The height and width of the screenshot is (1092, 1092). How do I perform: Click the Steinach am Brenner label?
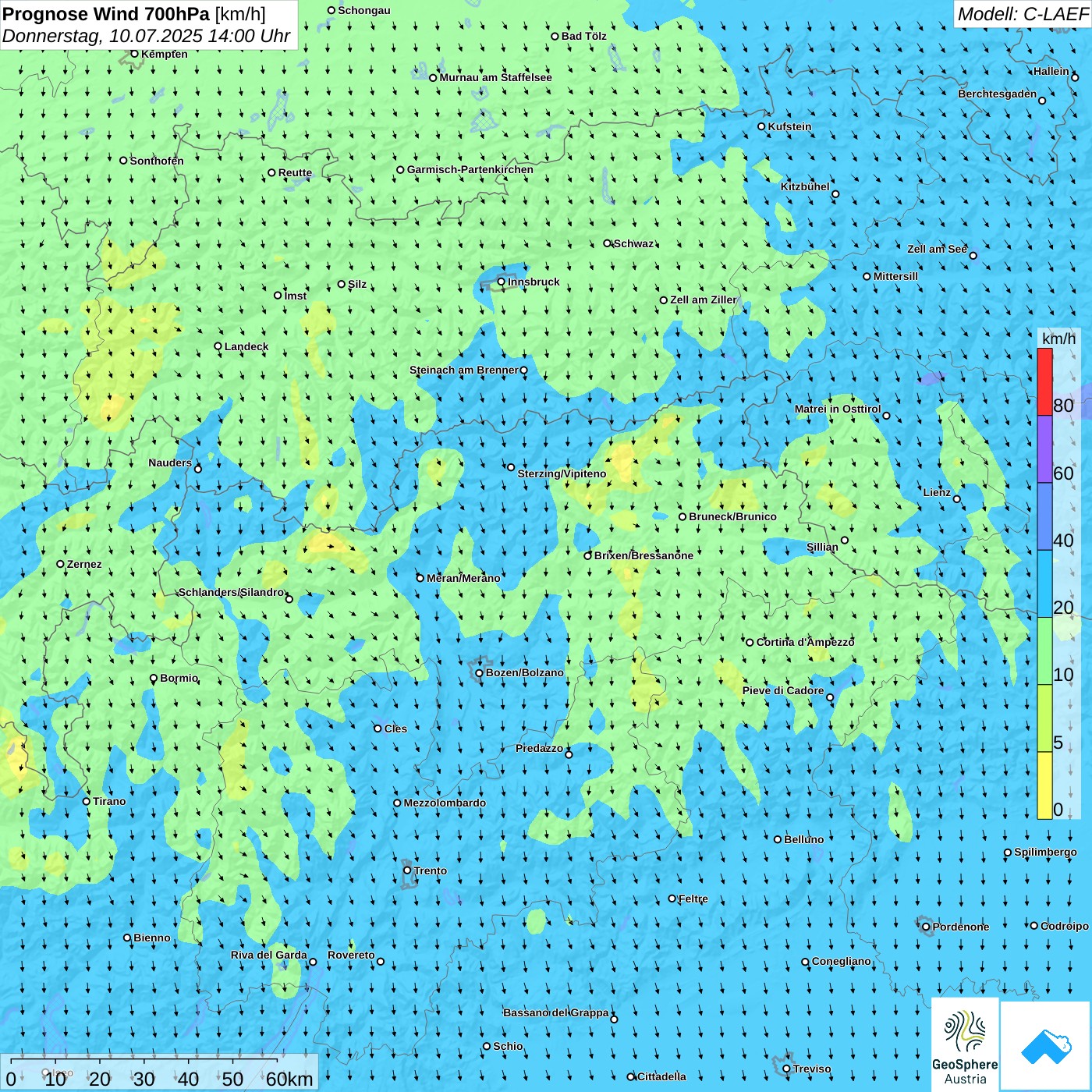pos(464,370)
